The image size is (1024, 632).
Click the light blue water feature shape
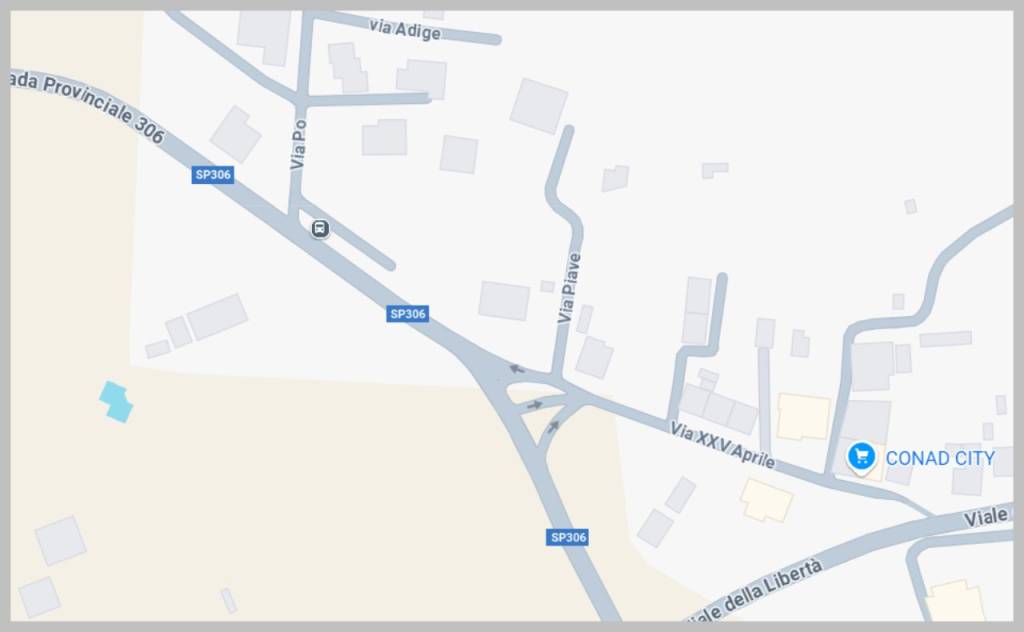click(116, 402)
